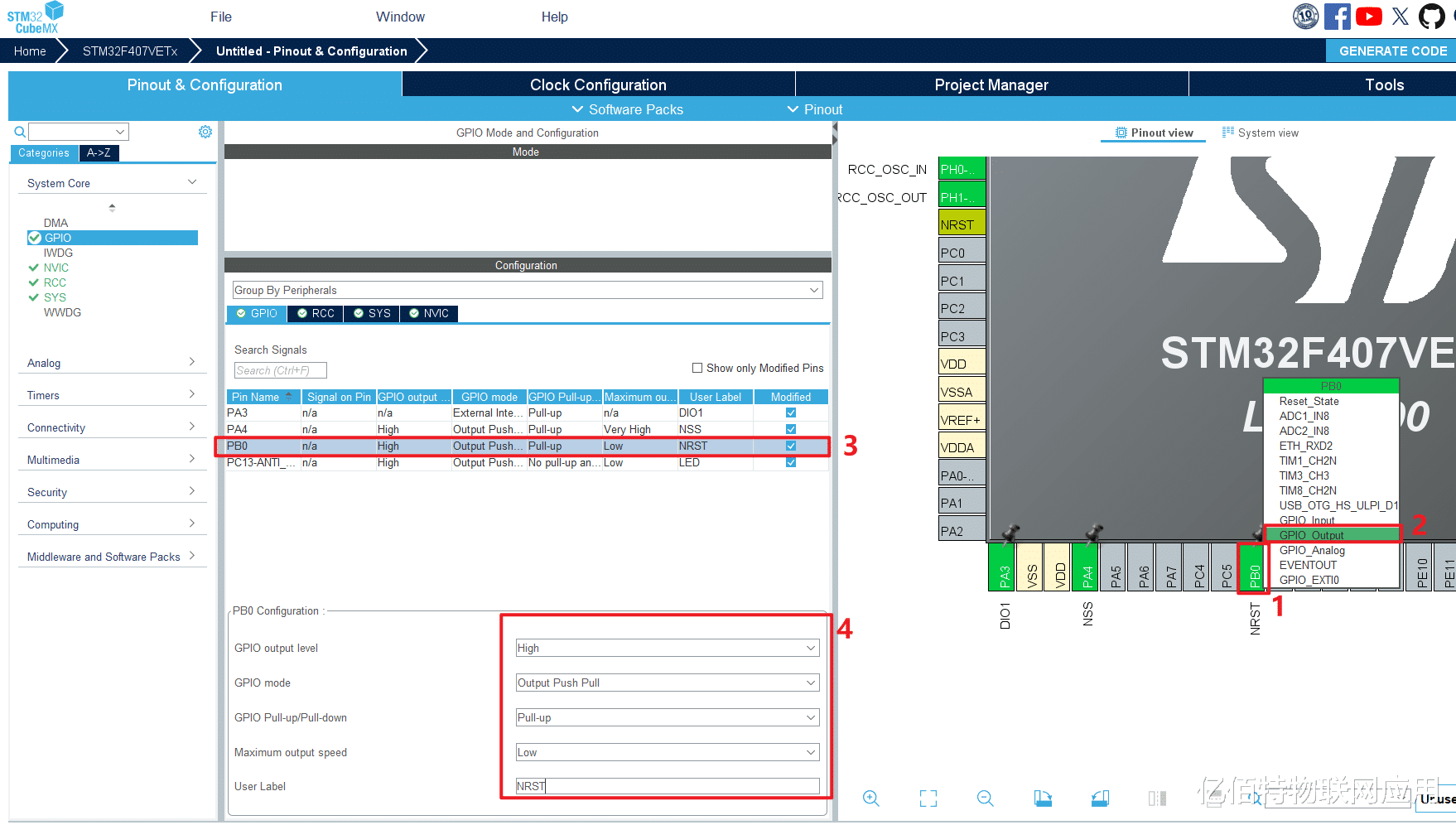Toggle Modified checkbox for PC13-ANTI row
The image size is (1456, 825).
(791, 462)
